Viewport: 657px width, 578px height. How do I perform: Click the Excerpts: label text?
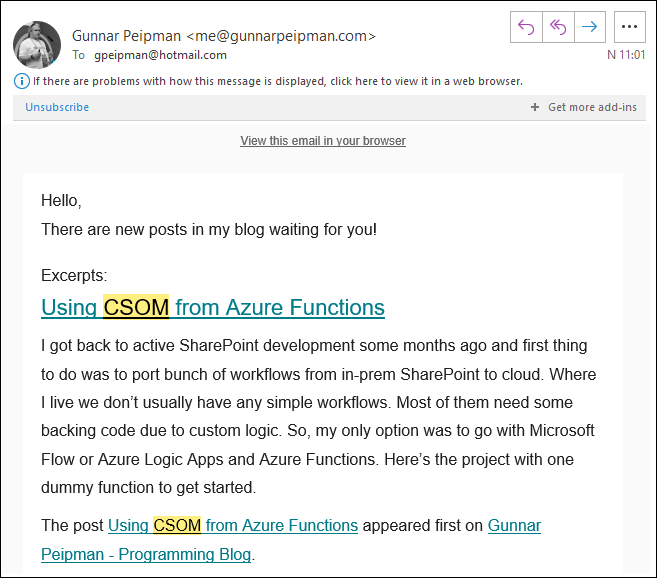[x=74, y=276]
